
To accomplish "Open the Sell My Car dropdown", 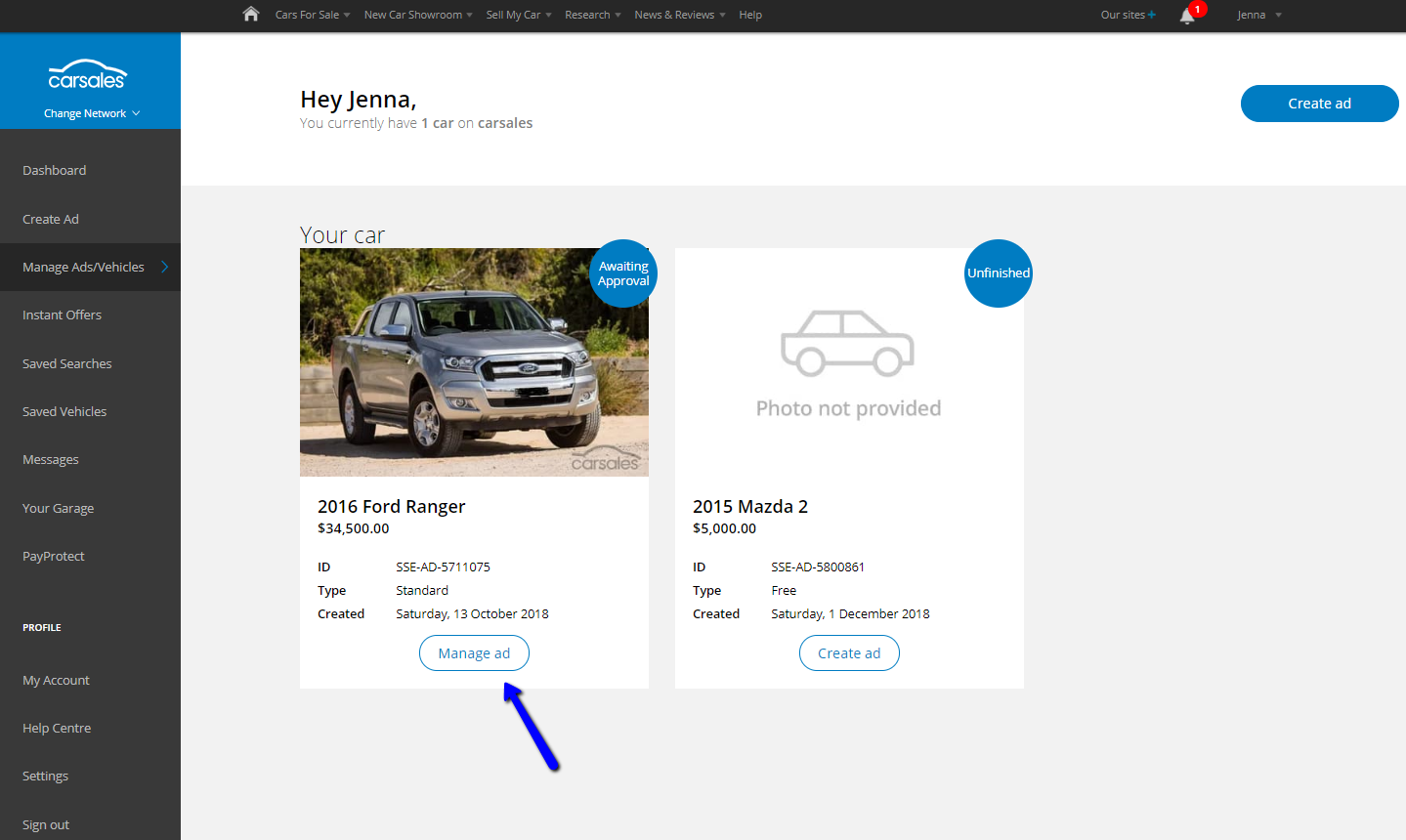I will (x=519, y=15).
